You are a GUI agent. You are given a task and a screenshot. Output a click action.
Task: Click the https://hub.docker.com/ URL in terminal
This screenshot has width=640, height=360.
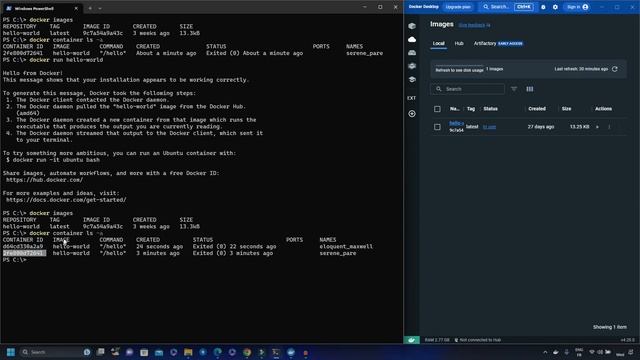pyautogui.click(x=44, y=180)
